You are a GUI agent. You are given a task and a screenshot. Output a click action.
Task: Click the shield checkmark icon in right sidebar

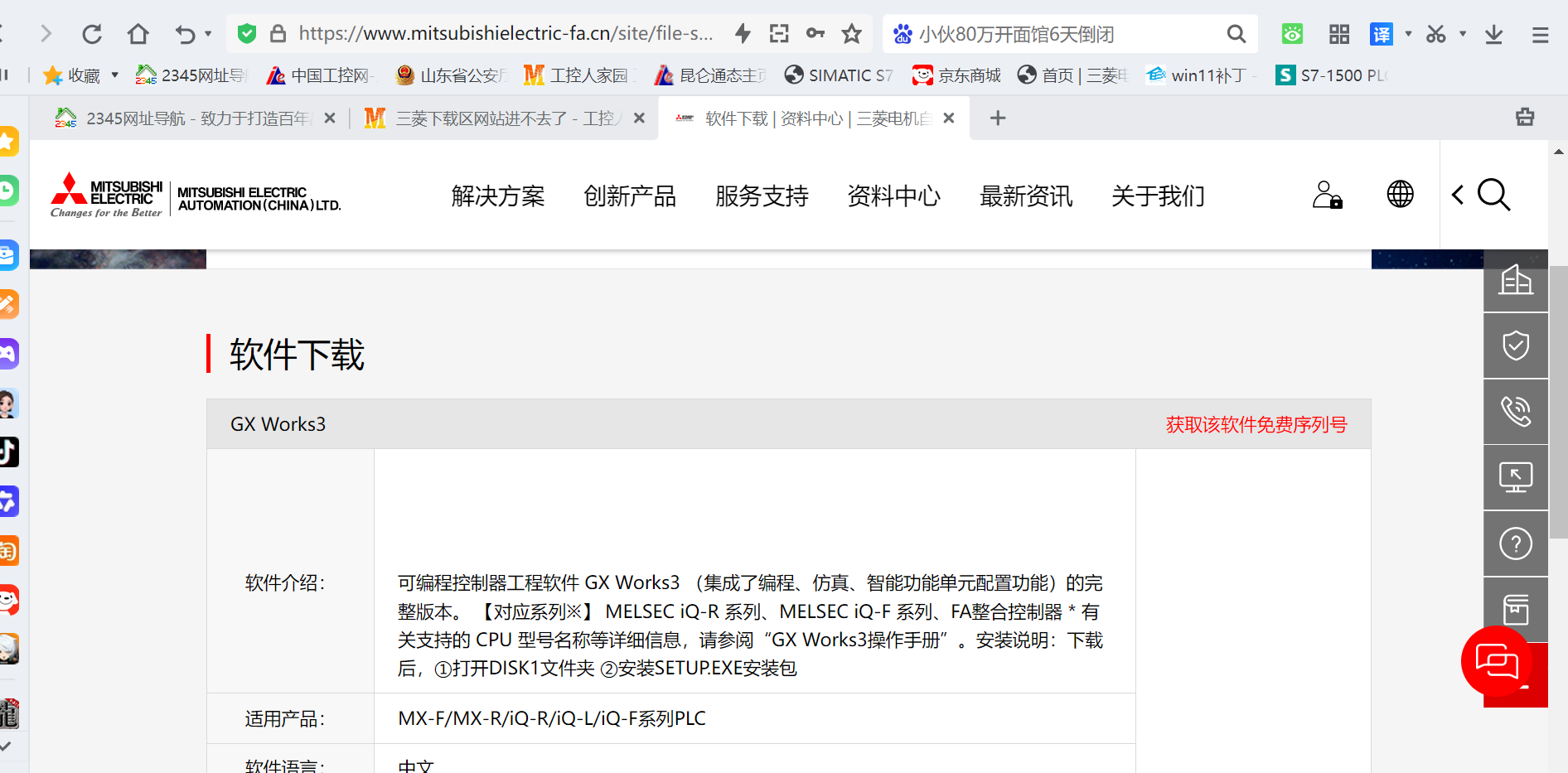1515,345
